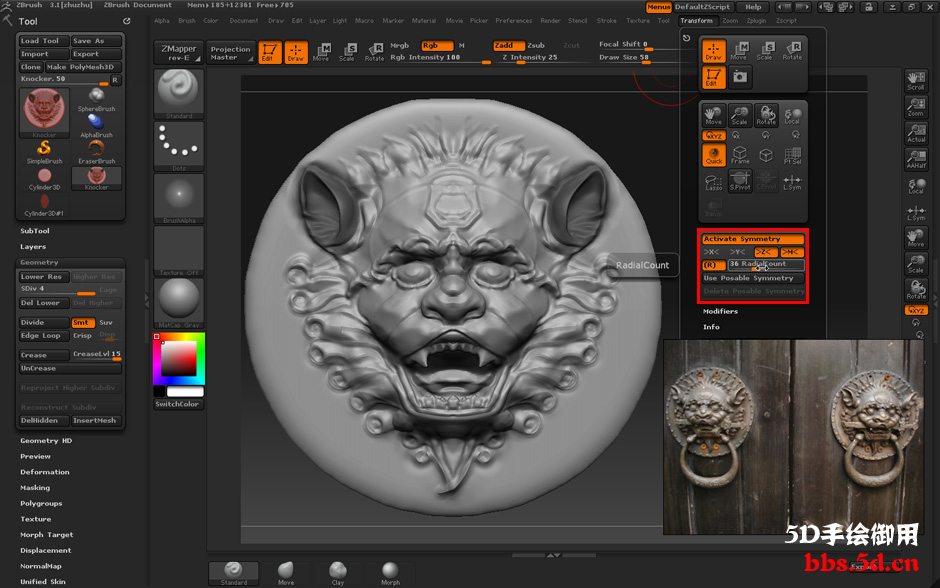The width and height of the screenshot is (940, 588).
Task: Open the Zplugin menu
Action: [x=757, y=21]
